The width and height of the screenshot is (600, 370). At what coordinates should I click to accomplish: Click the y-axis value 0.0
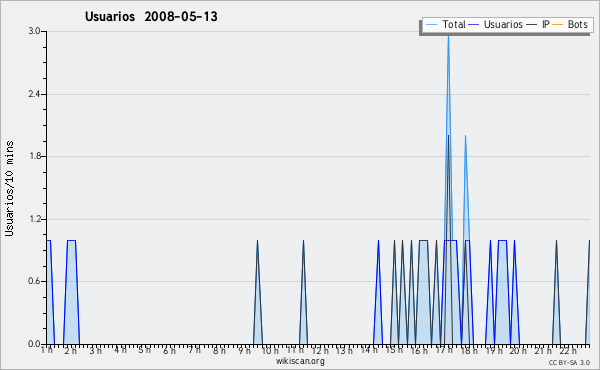click(34, 344)
